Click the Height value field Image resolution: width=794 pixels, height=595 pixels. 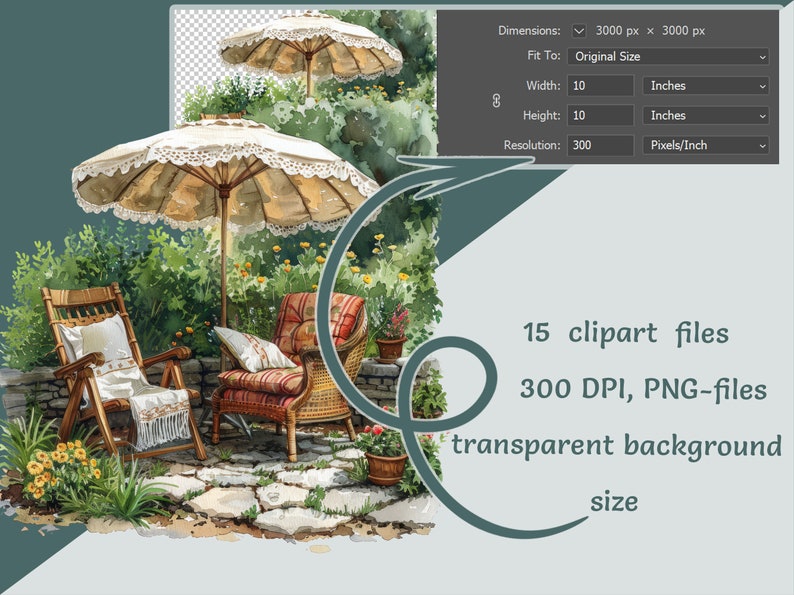pyautogui.click(x=600, y=115)
